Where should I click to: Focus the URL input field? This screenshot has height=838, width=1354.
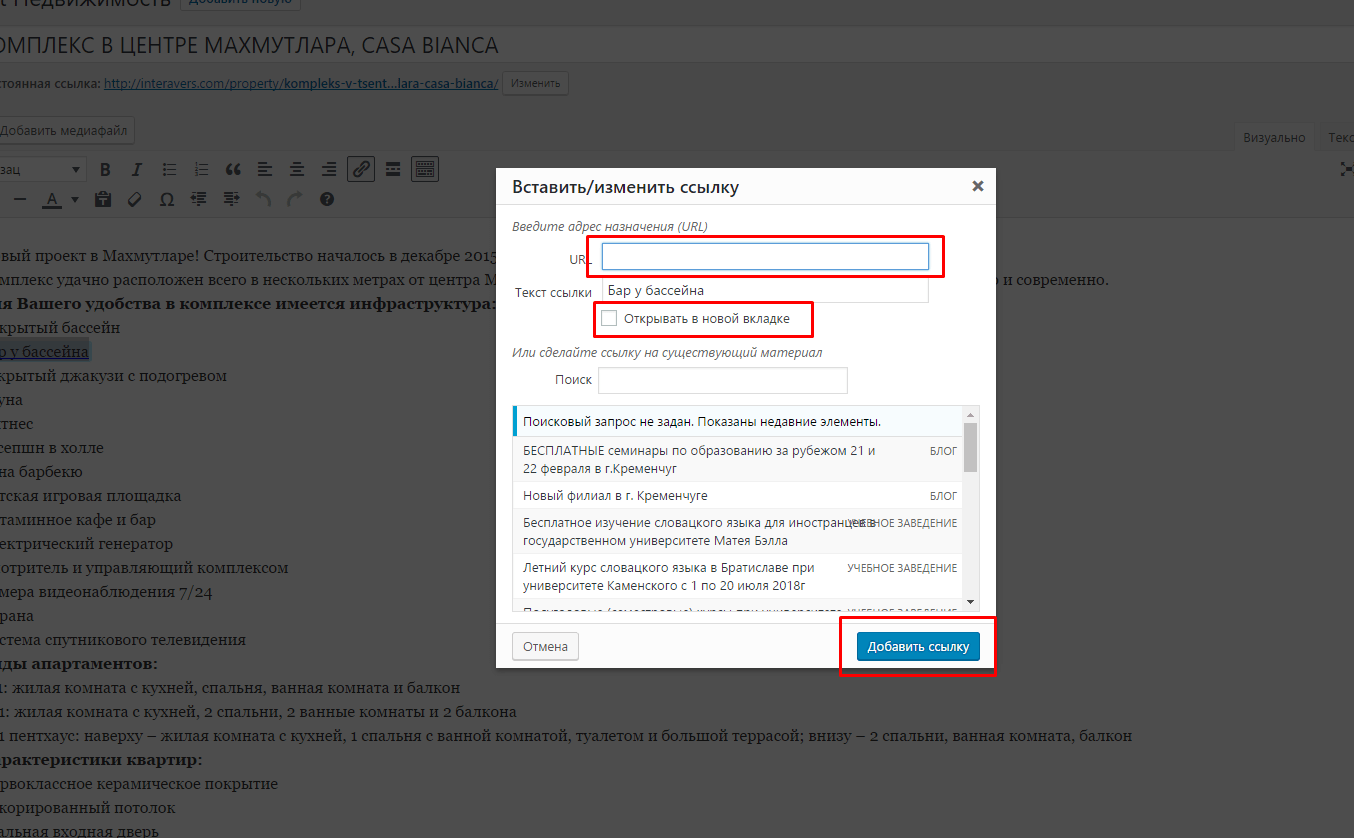pyautogui.click(x=765, y=257)
